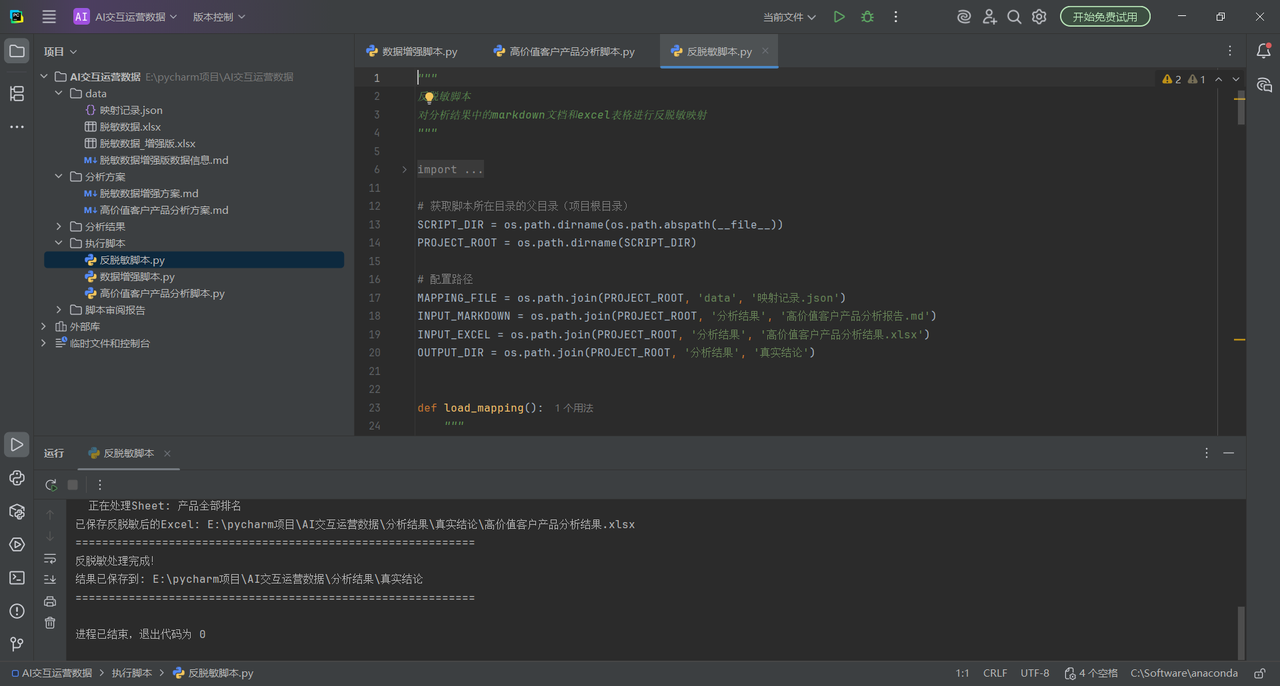
Task: Open the Terminal tool window
Action: click(17, 577)
